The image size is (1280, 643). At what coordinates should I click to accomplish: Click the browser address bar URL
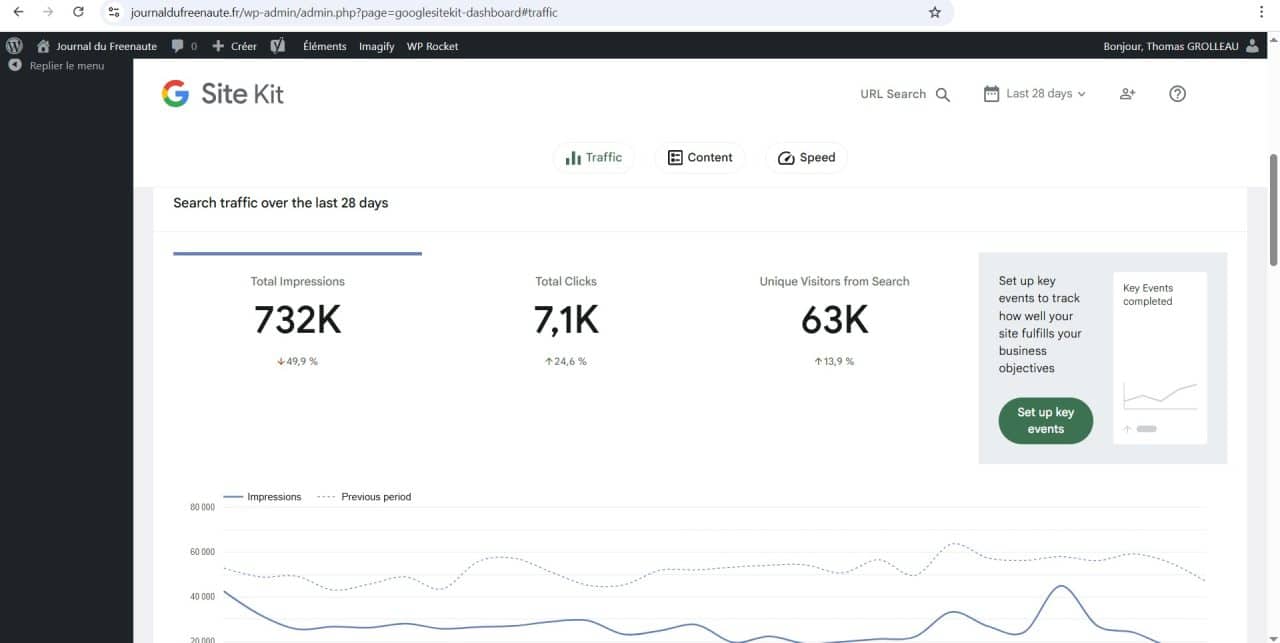344,13
